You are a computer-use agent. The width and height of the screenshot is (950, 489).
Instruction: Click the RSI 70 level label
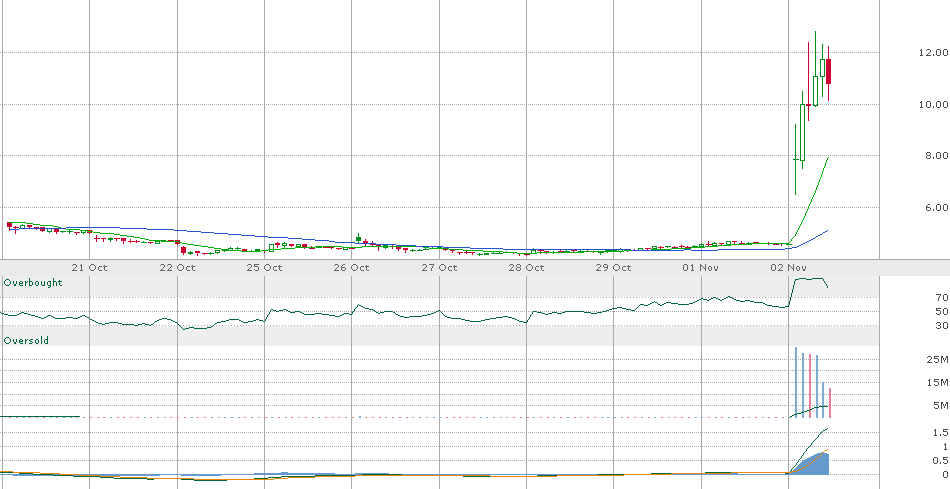tap(942, 298)
